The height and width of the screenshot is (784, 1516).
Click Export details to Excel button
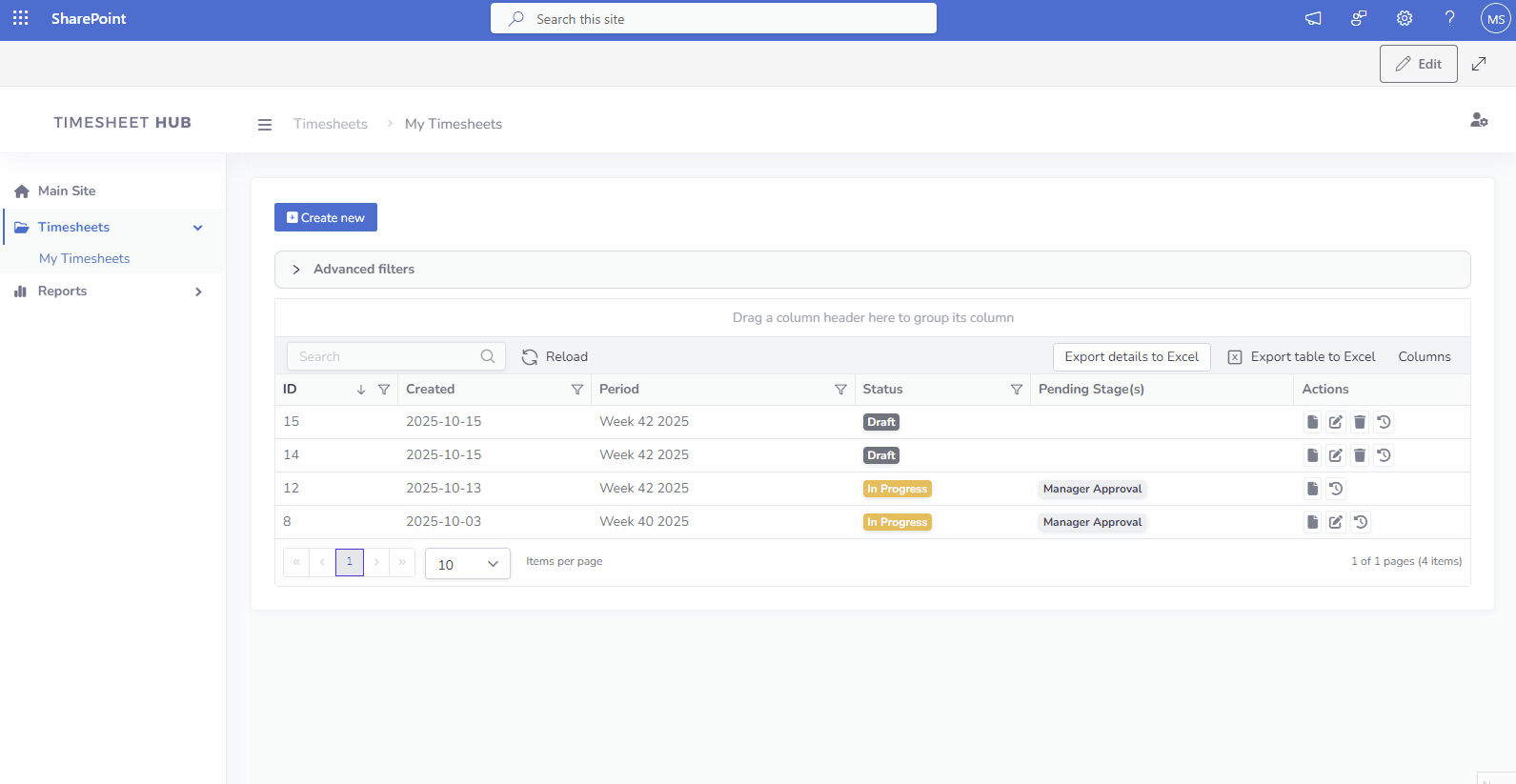[x=1131, y=357]
